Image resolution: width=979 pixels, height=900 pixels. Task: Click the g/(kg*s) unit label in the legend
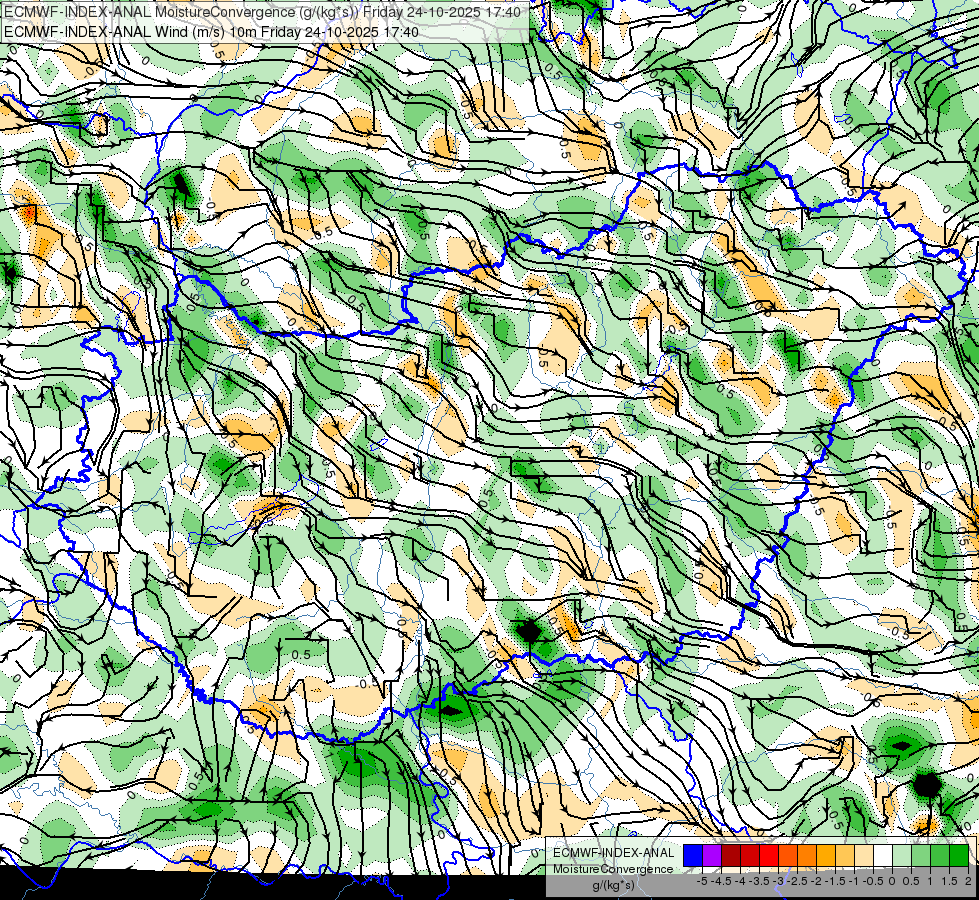click(613, 886)
